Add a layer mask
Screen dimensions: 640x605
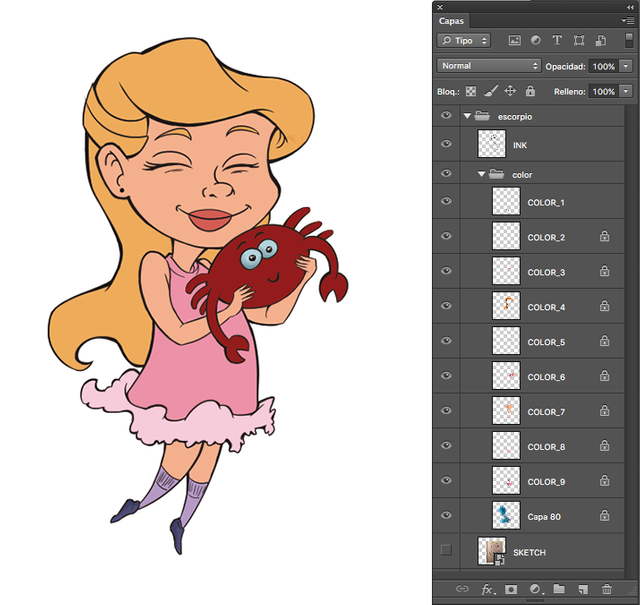tap(511, 590)
